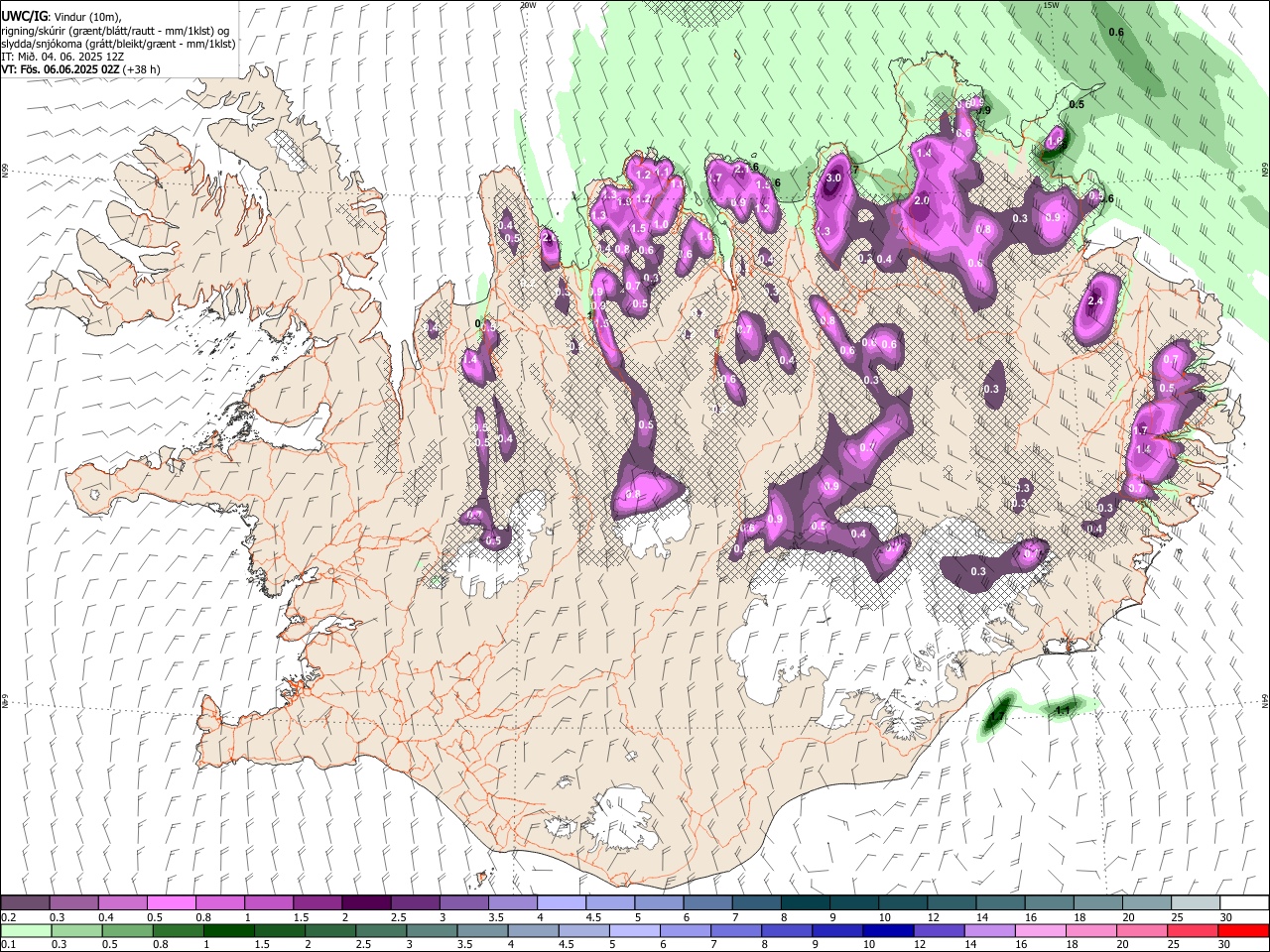Select the IT: Mið. 04. 06. 2025 12Z line

(x=62, y=57)
